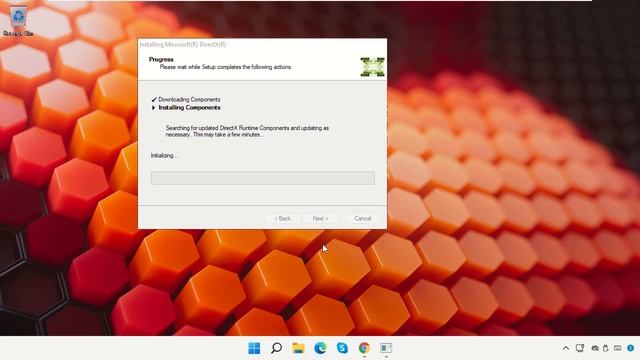Image resolution: width=640 pixels, height=360 pixels.
Task: Click the arrow marker beside Installing Components
Action: [x=153, y=108]
